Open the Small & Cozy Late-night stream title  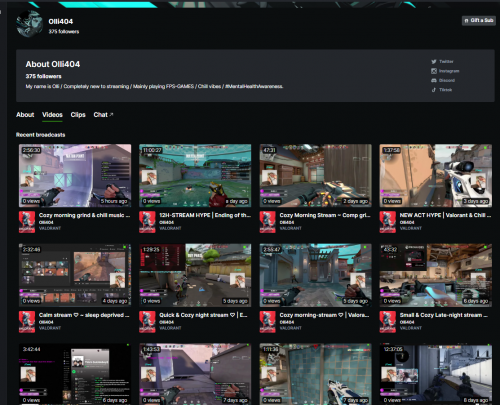click(444, 315)
